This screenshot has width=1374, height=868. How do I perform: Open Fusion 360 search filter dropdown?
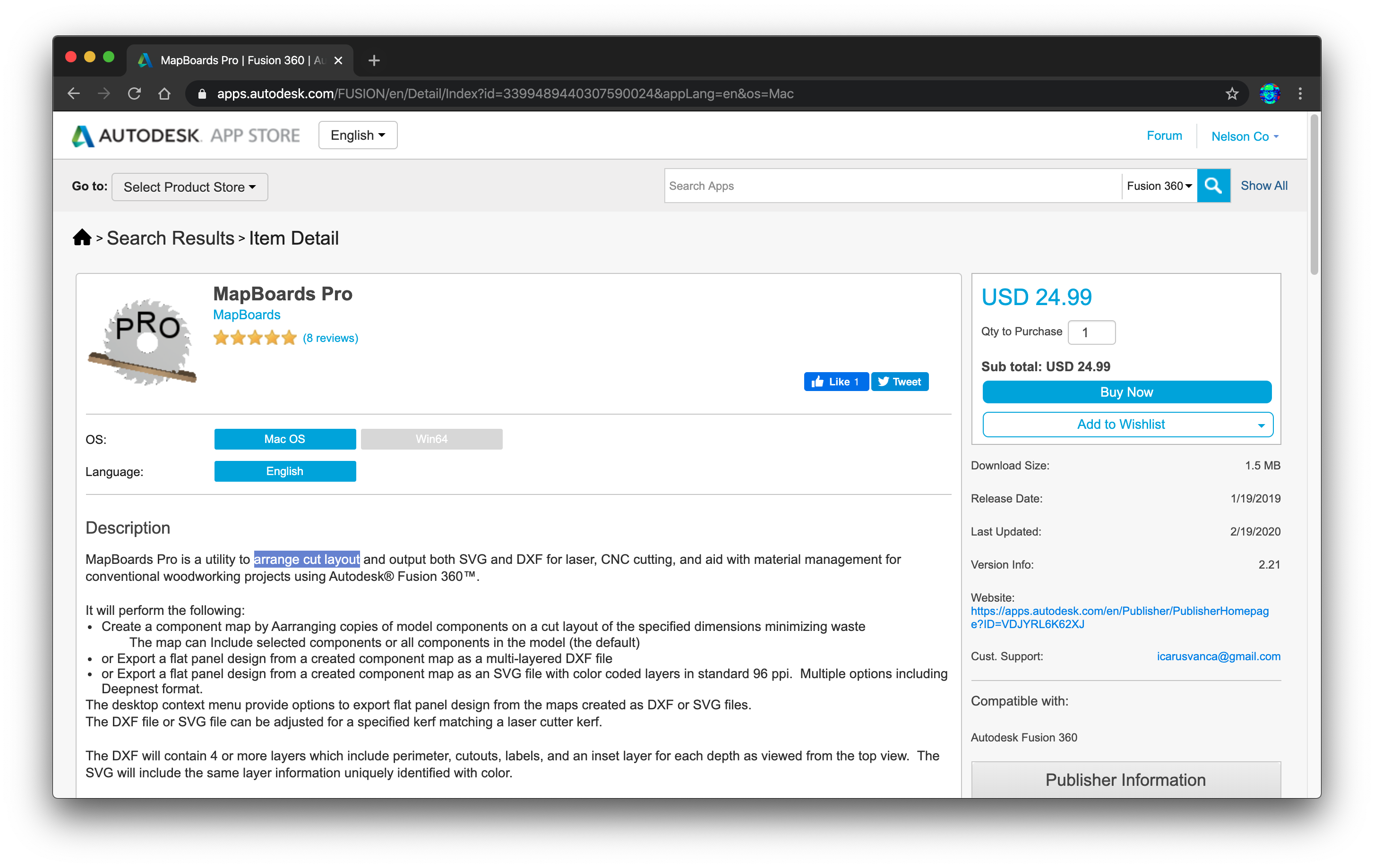click(1159, 186)
